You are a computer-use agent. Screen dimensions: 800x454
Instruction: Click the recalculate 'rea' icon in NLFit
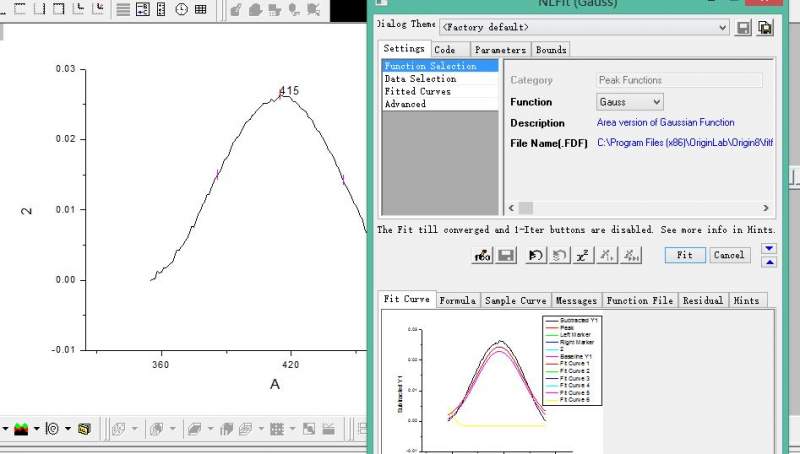point(482,256)
